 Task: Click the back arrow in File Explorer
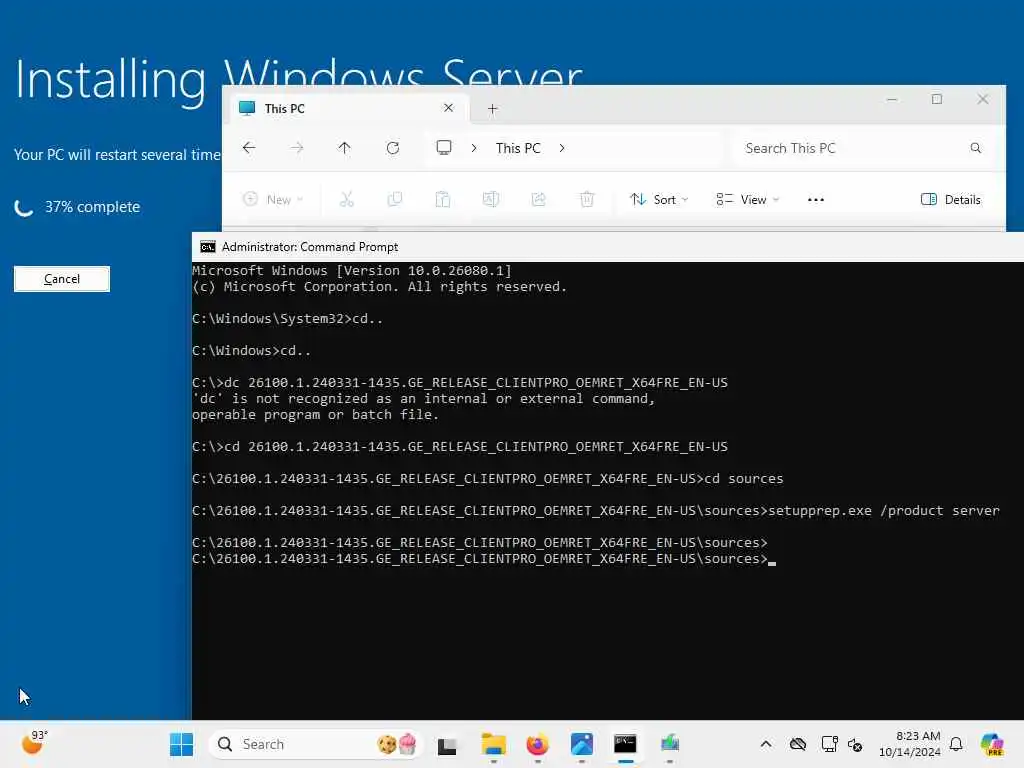click(249, 148)
